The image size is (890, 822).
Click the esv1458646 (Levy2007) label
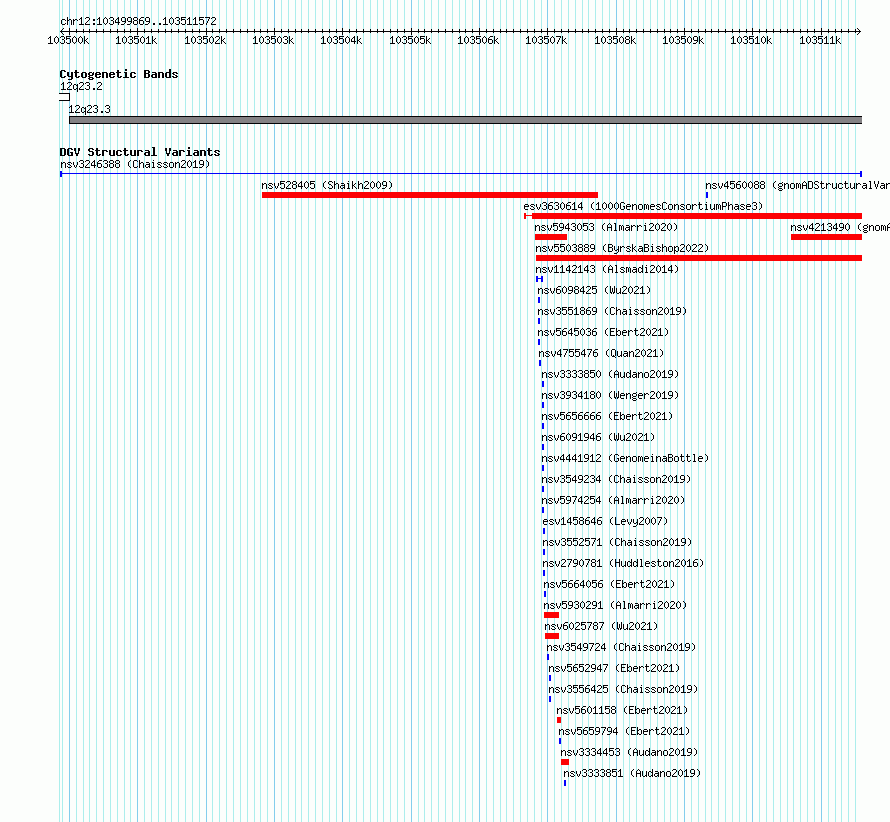tap(605, 521)
